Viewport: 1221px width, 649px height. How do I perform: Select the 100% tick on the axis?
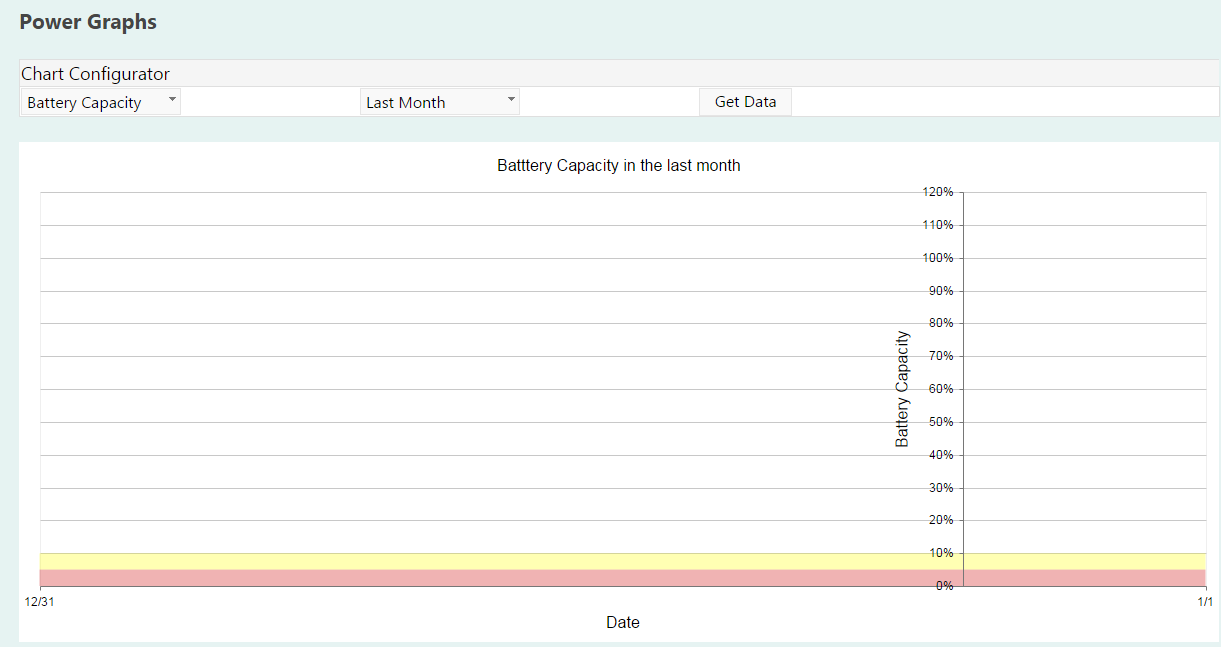[938, 258]
